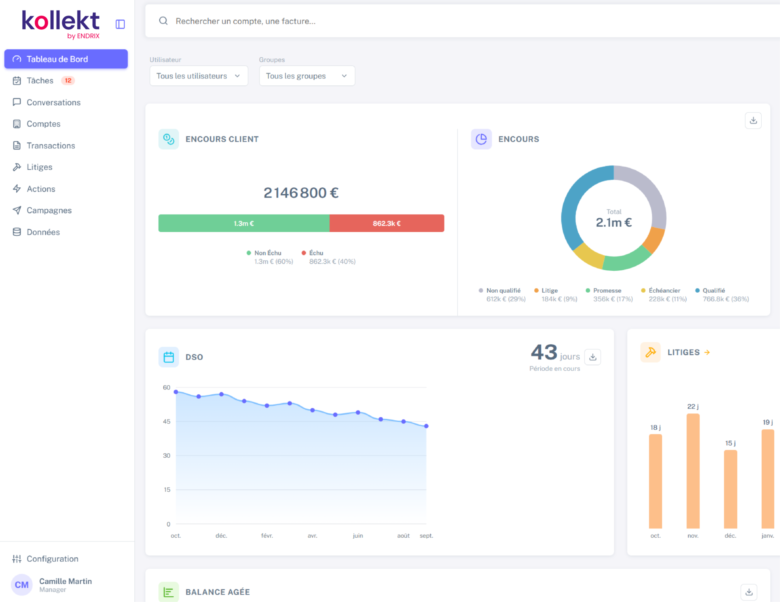
Task: Click the Litiges card gavel icon
Action: (650, 352)
